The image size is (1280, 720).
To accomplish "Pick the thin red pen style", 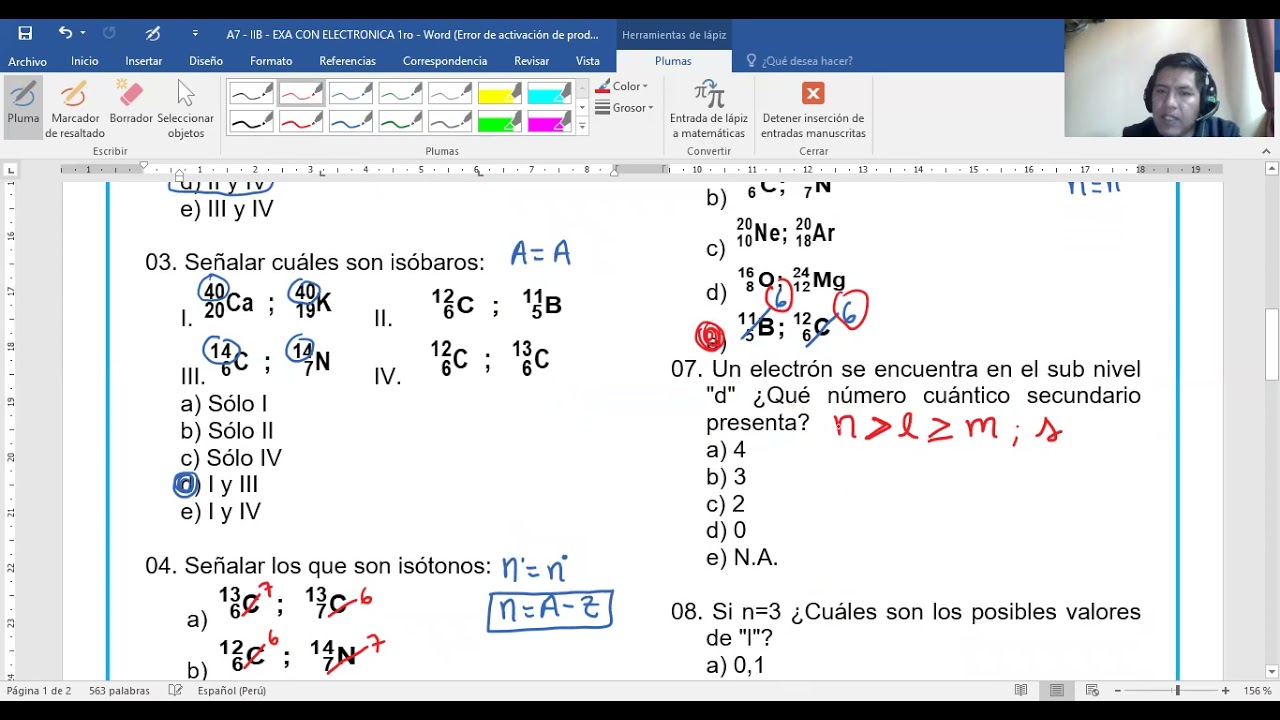I will pos(301,95).
